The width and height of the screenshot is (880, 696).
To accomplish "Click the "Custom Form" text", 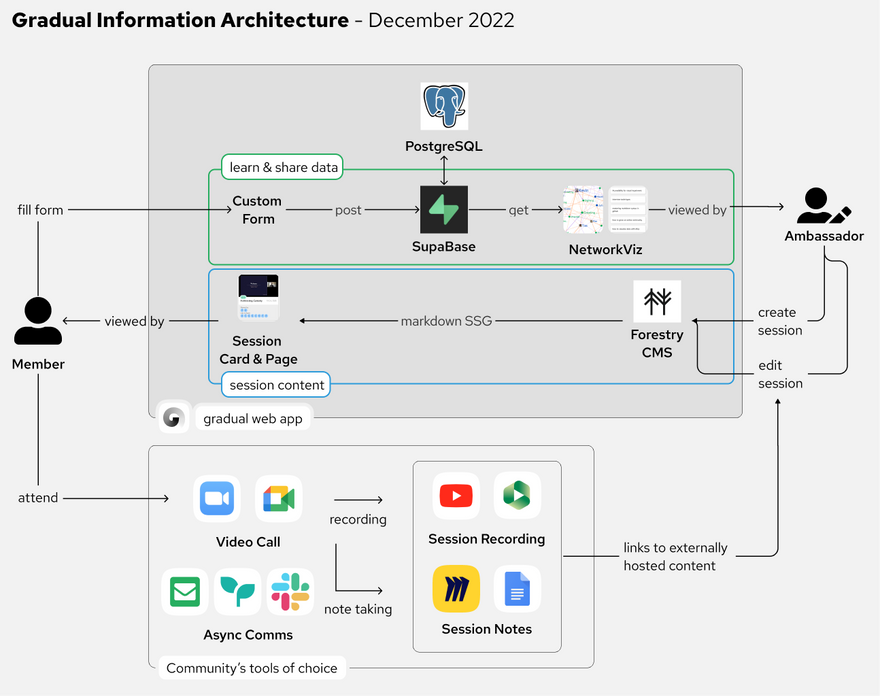I will pos(257,209).
